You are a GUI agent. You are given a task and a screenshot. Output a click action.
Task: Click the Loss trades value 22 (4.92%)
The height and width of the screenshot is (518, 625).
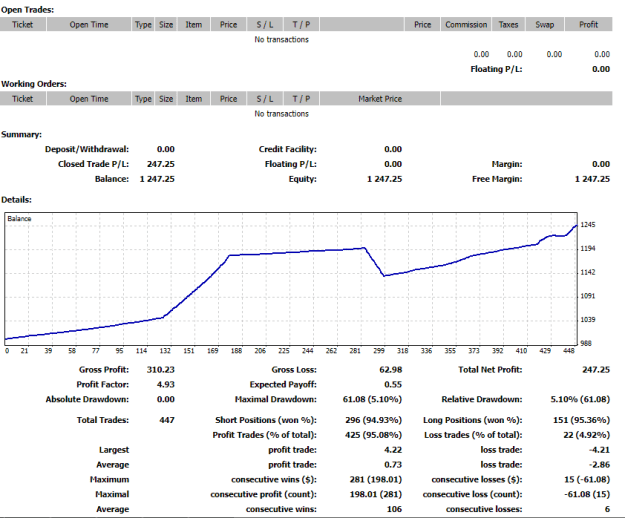pos(587,435)
